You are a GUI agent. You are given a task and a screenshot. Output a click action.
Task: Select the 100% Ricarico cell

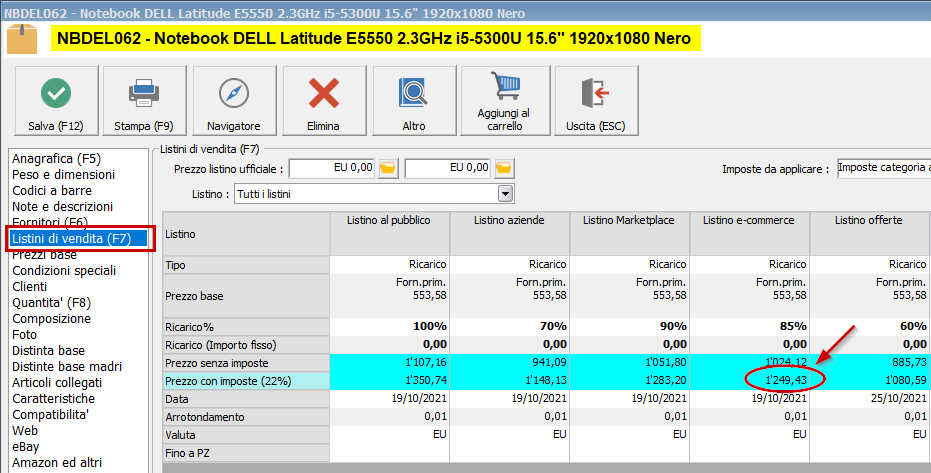point(390,326)
